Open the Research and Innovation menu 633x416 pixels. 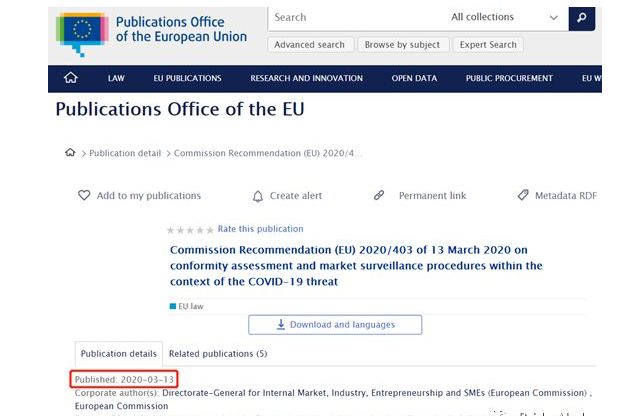306,78
